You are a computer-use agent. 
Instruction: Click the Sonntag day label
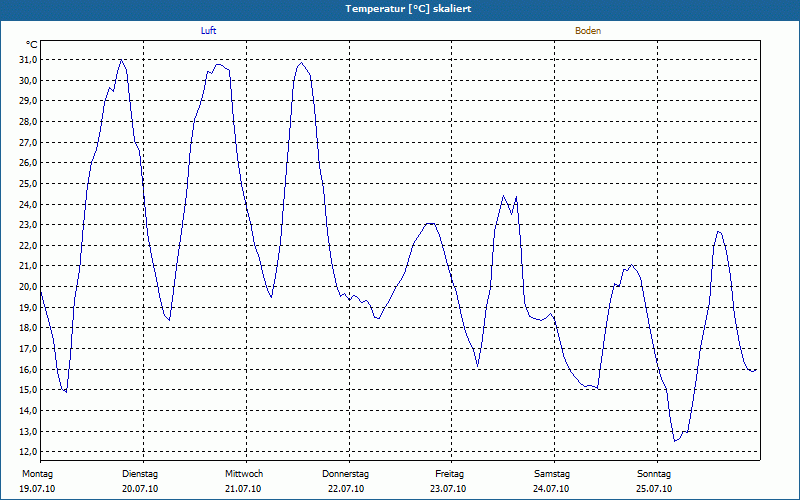(x=654, y=474)
